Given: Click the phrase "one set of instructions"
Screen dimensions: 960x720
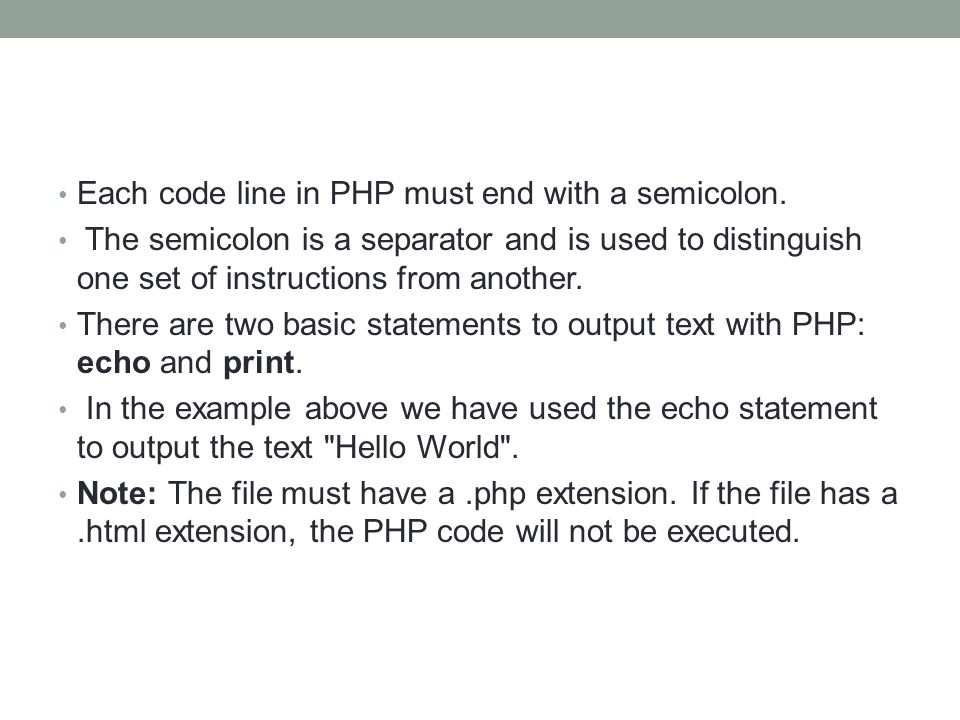Looking at the screenshot, I should [x=231, y=279].
